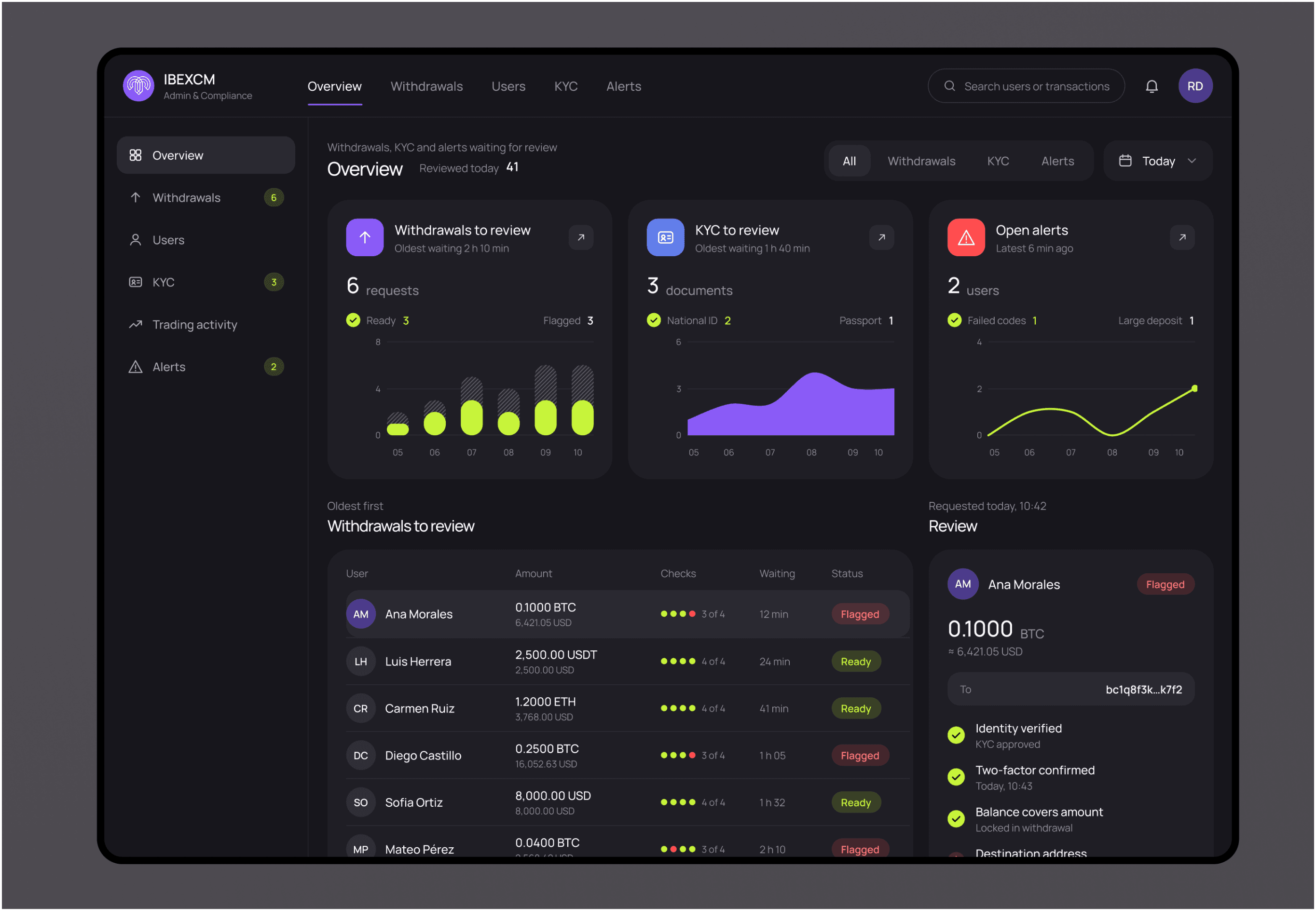Click the green endpoint on alerts chart
This screenshot has height=911, width=1316.
(1194, 389)
